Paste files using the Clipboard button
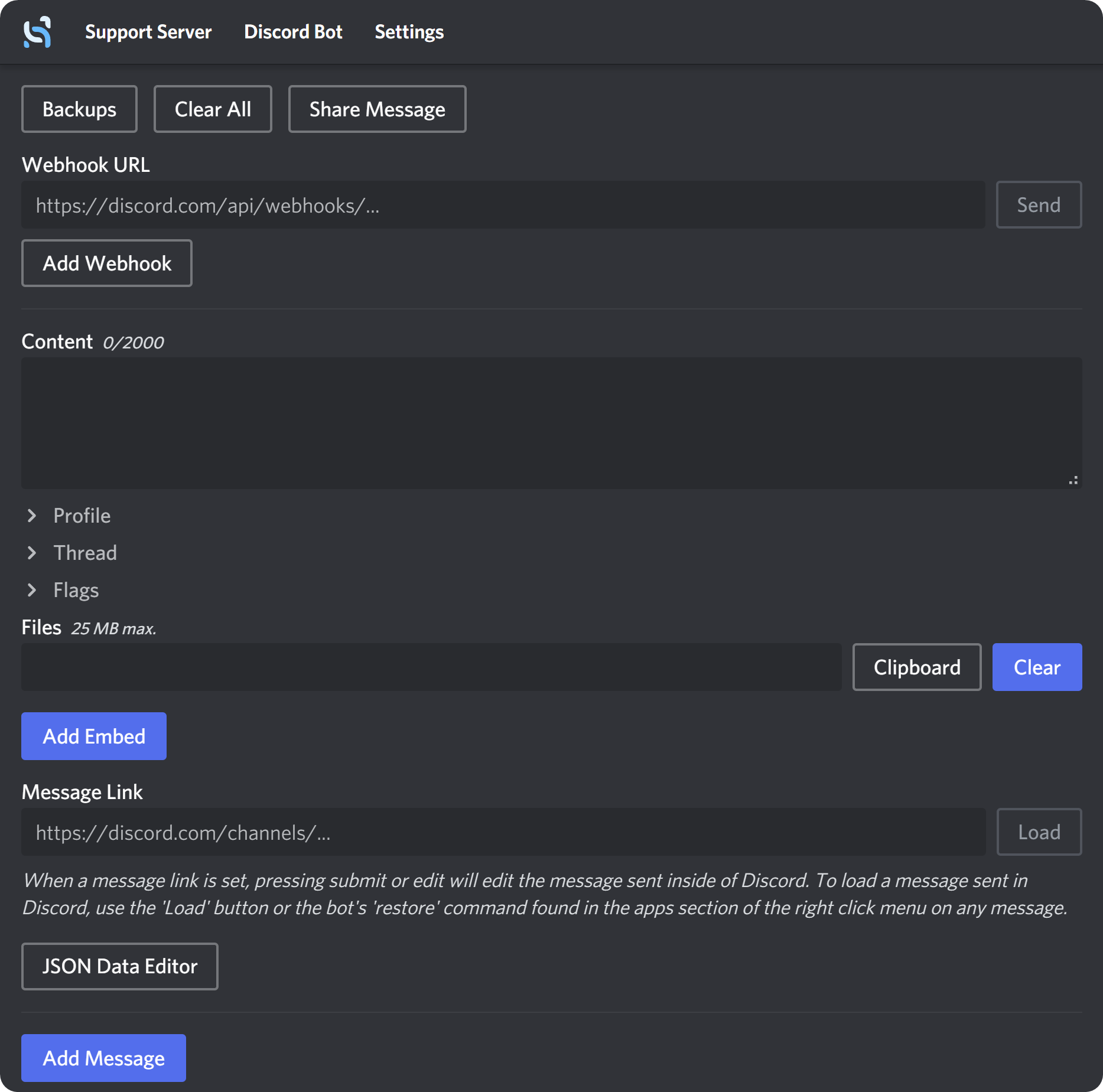Image resolution: width=1103 pixels, height=1092 pixels. [x=917, y=667]
